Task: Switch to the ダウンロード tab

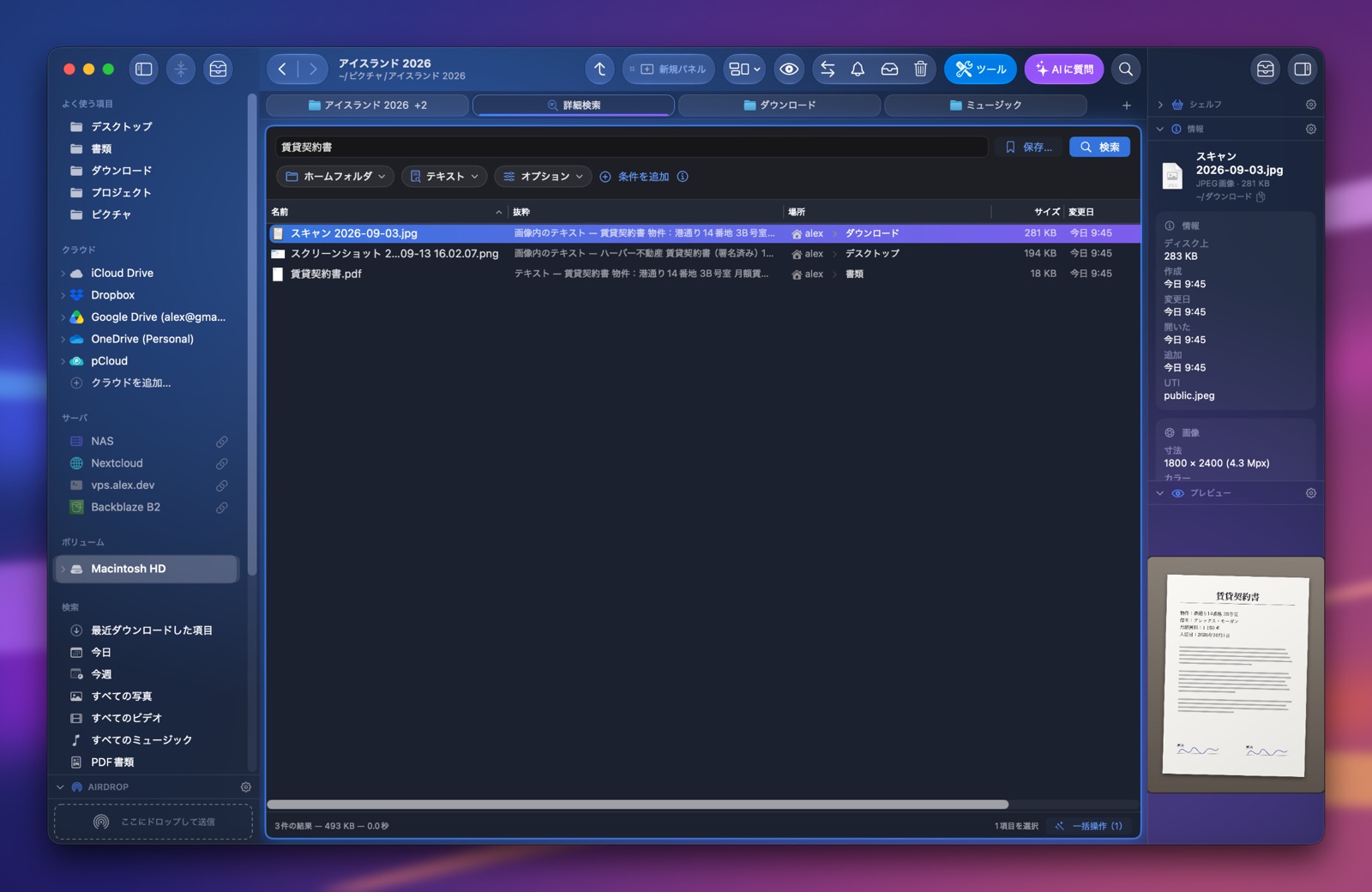Action: click(x=779, y=105)
